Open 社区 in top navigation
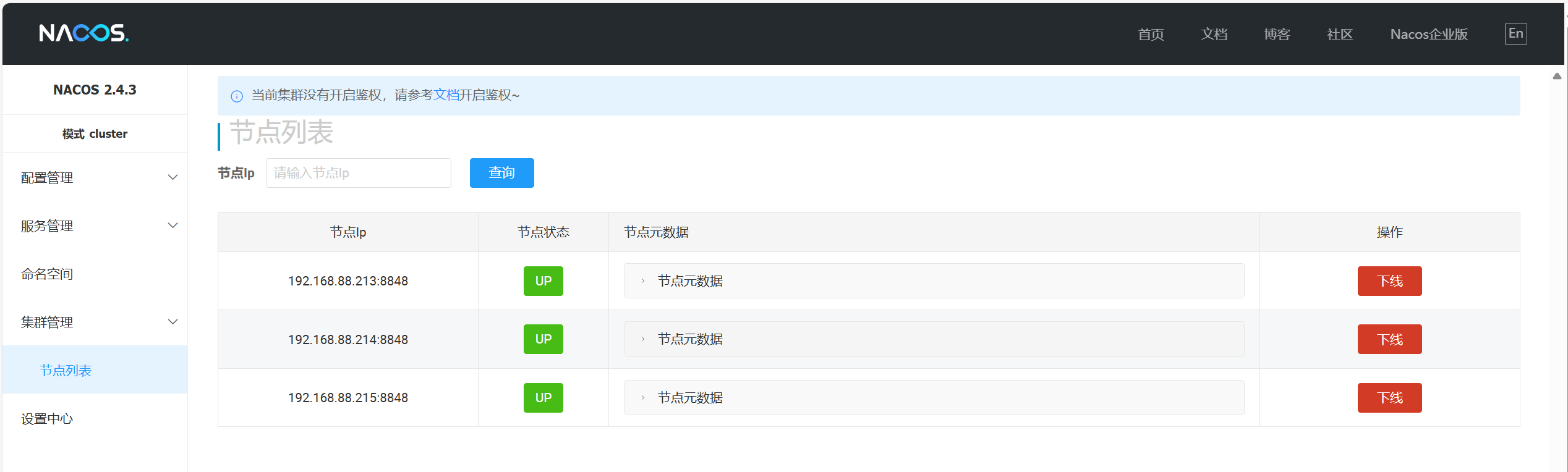The width and height of the screenshot is (1568, 472). [x=1340, y=34]
